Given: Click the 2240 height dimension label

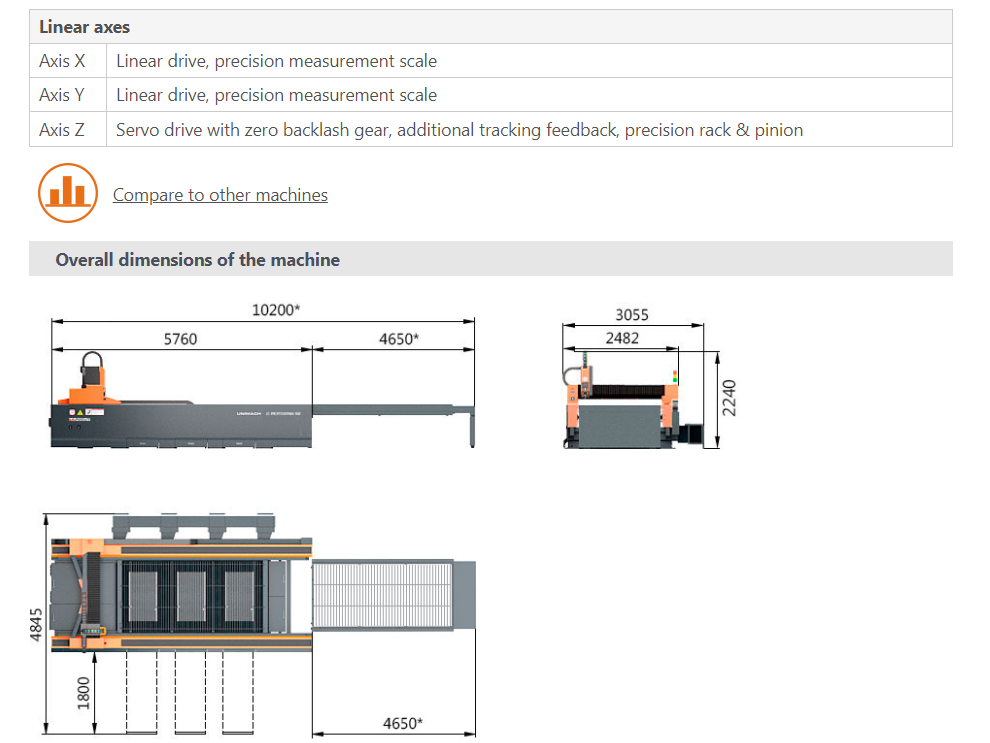Looking at the screenshot, I should tap(729, 398).
